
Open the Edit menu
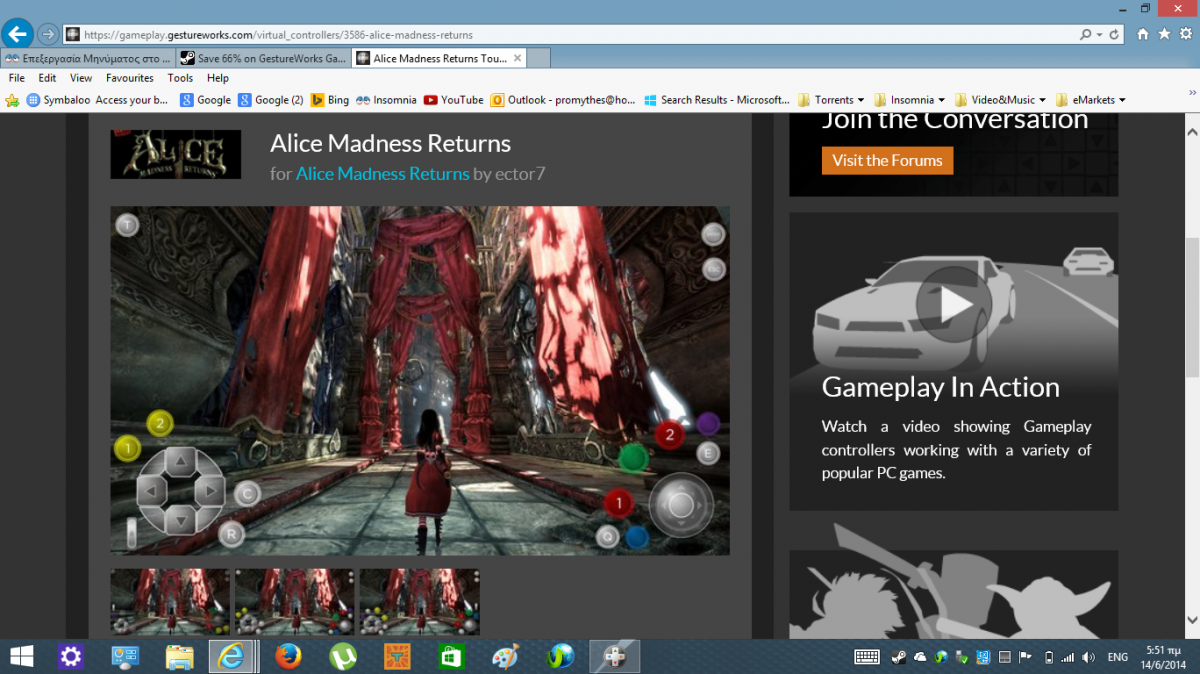point(47,78)
